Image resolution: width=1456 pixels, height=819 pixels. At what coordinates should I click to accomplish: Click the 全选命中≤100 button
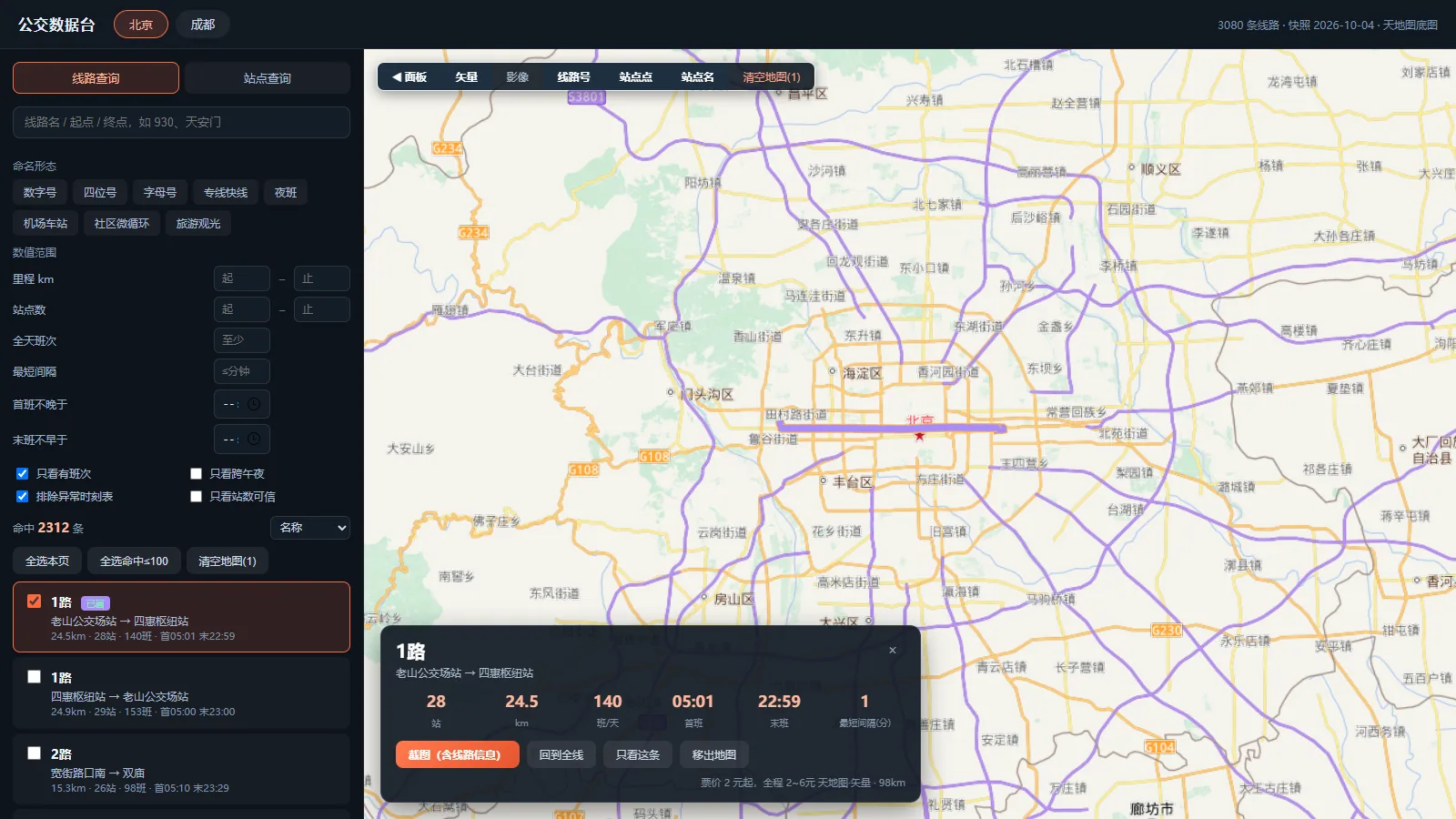[x=134, y=561]
